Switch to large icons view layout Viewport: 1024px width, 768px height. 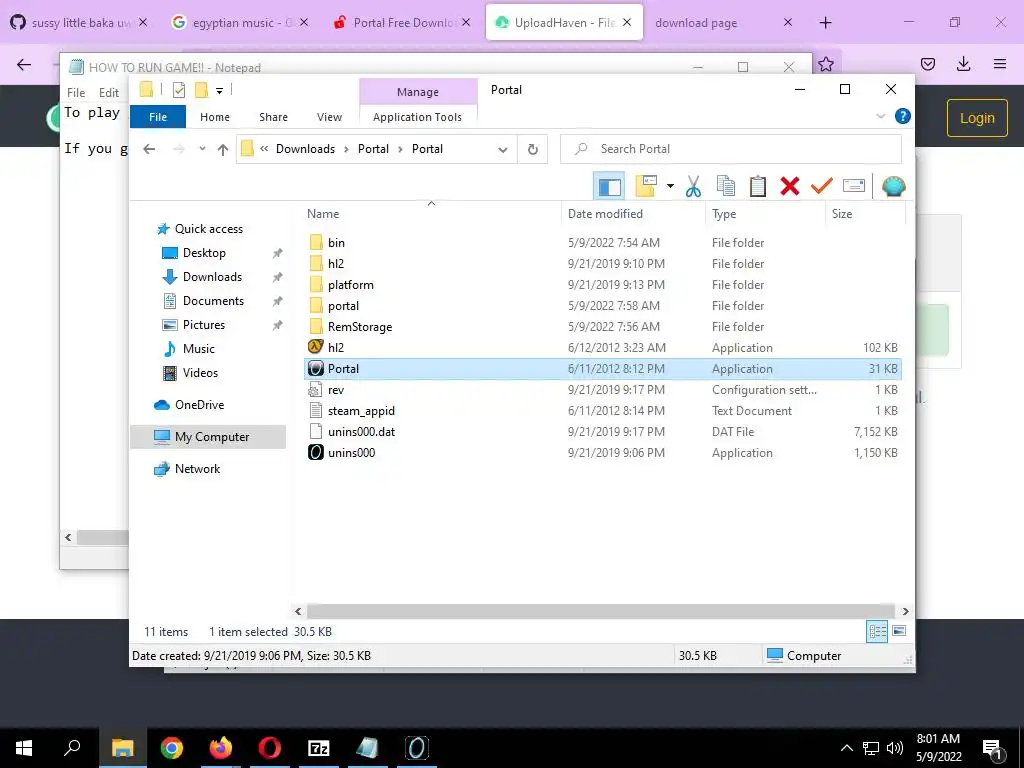(899, 631)
